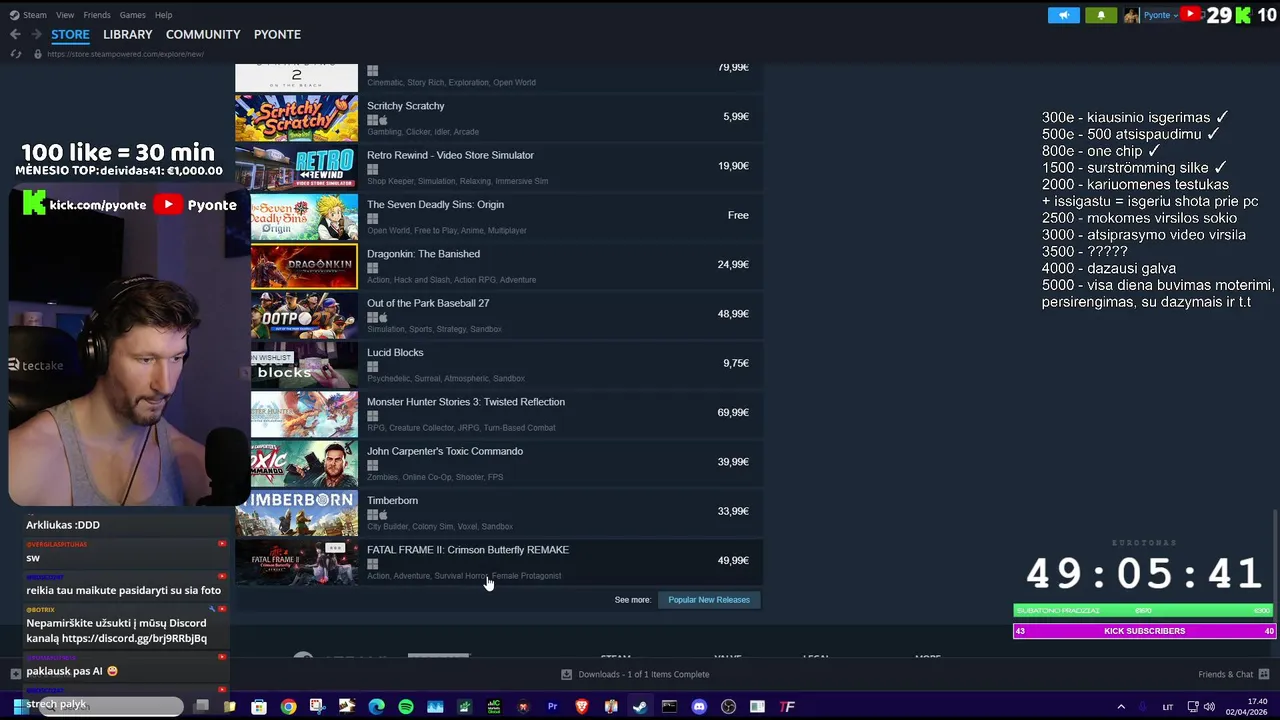Open Scritchy Scratchy game thumbnail

296,118
